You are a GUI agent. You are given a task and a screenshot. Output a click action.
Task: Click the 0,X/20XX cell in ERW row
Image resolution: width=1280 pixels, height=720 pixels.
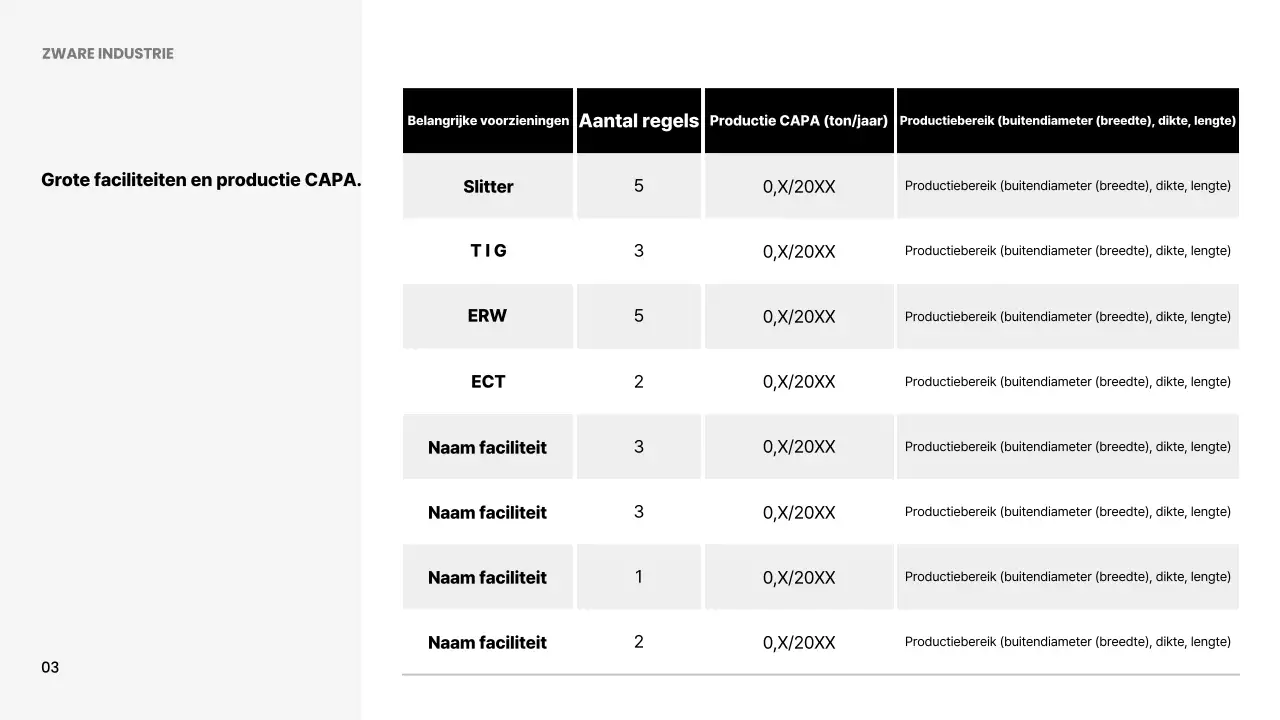click(799, 317)
